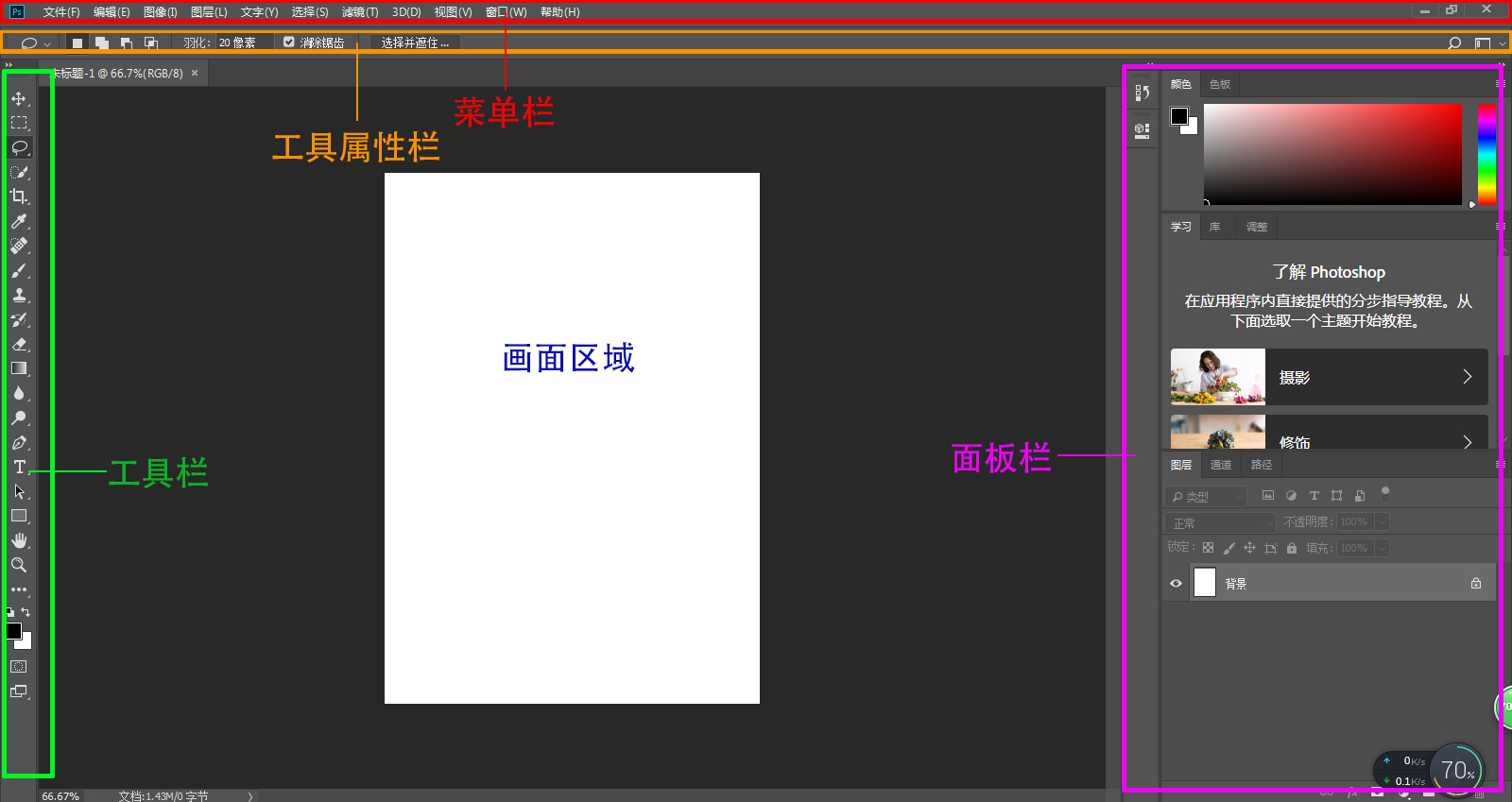Click the foreground color swatch in toolbar
This screenshot has width=1512, height=802.
coord(13,630)
